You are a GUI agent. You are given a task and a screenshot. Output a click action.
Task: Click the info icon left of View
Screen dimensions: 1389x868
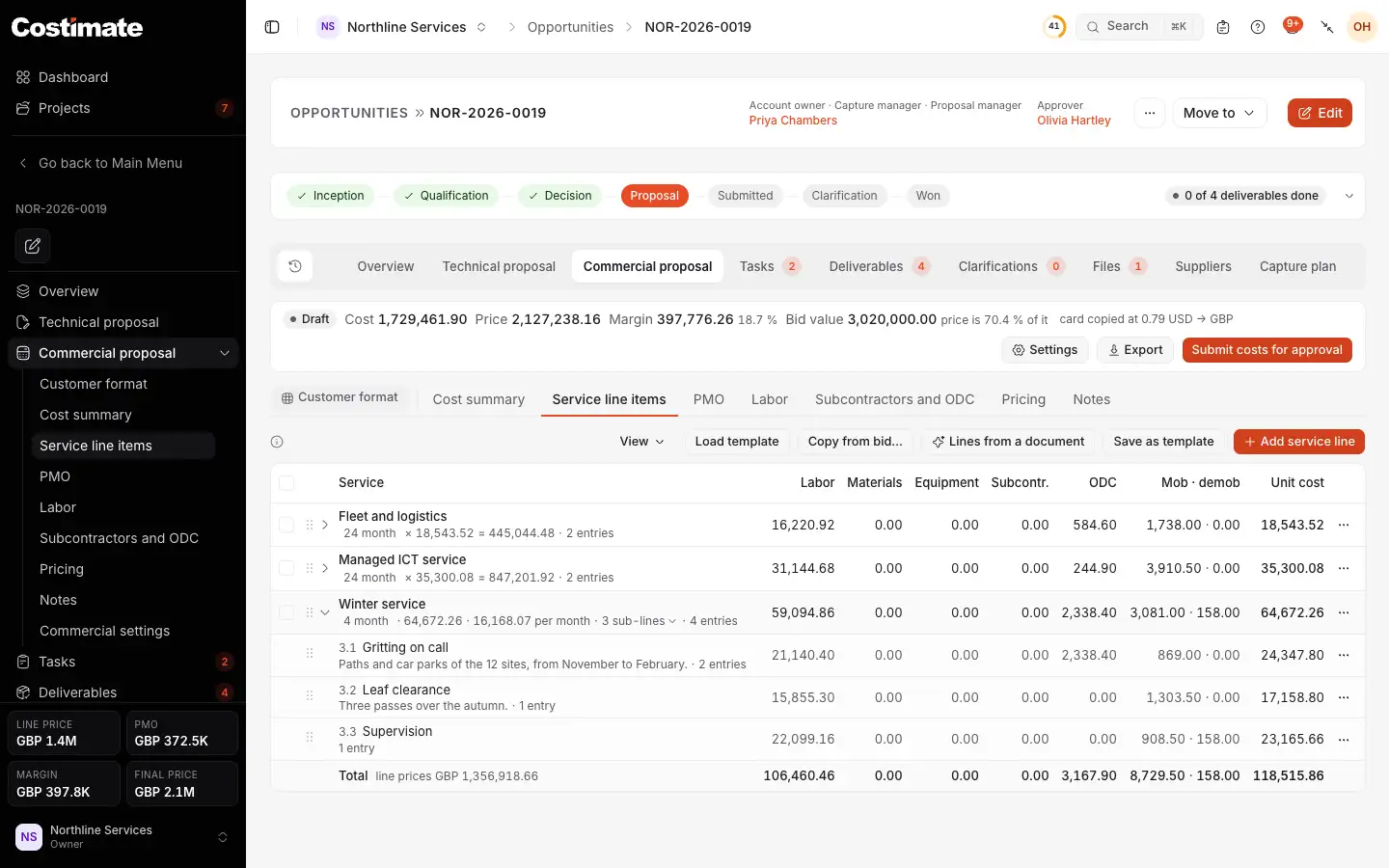click(x=277, y=442)
